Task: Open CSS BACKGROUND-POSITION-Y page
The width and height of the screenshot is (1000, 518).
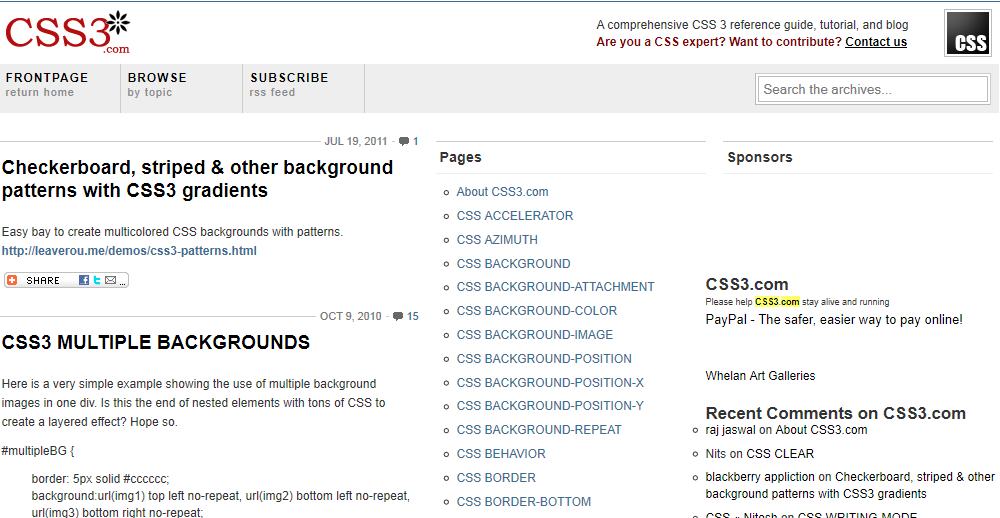Action: pyautogui.click(x=550, y=406)
